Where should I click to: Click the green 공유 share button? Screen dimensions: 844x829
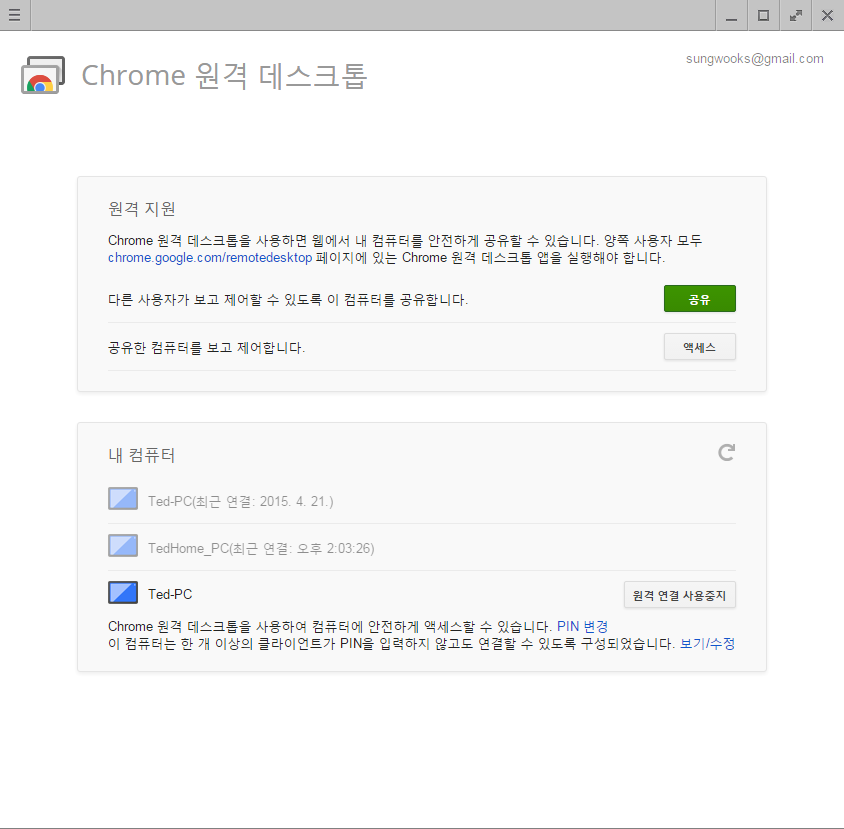pos(699,299)
